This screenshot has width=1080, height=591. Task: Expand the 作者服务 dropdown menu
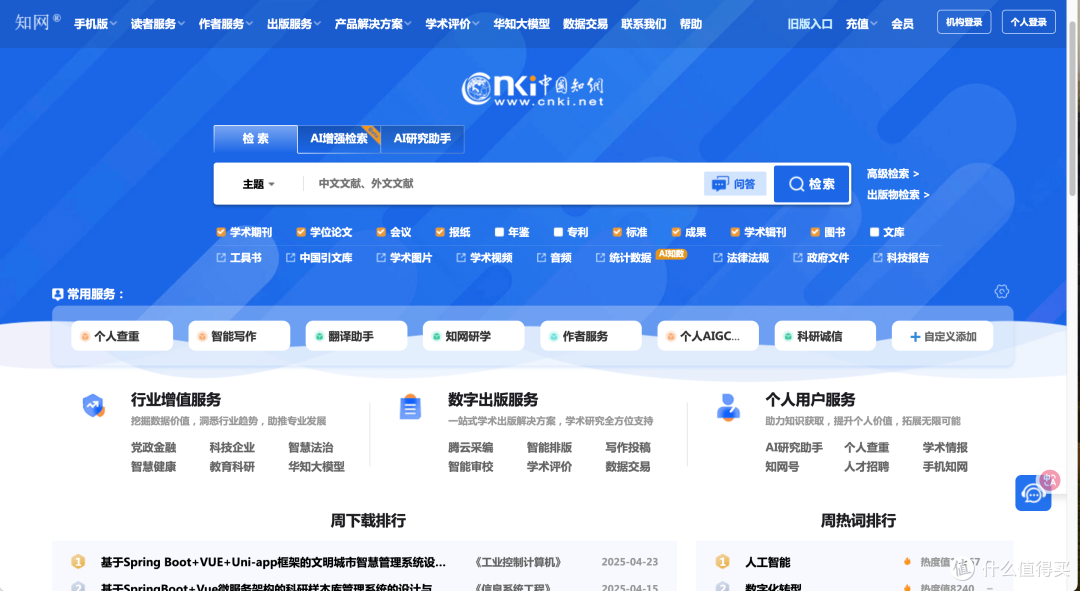coord(226,24)
